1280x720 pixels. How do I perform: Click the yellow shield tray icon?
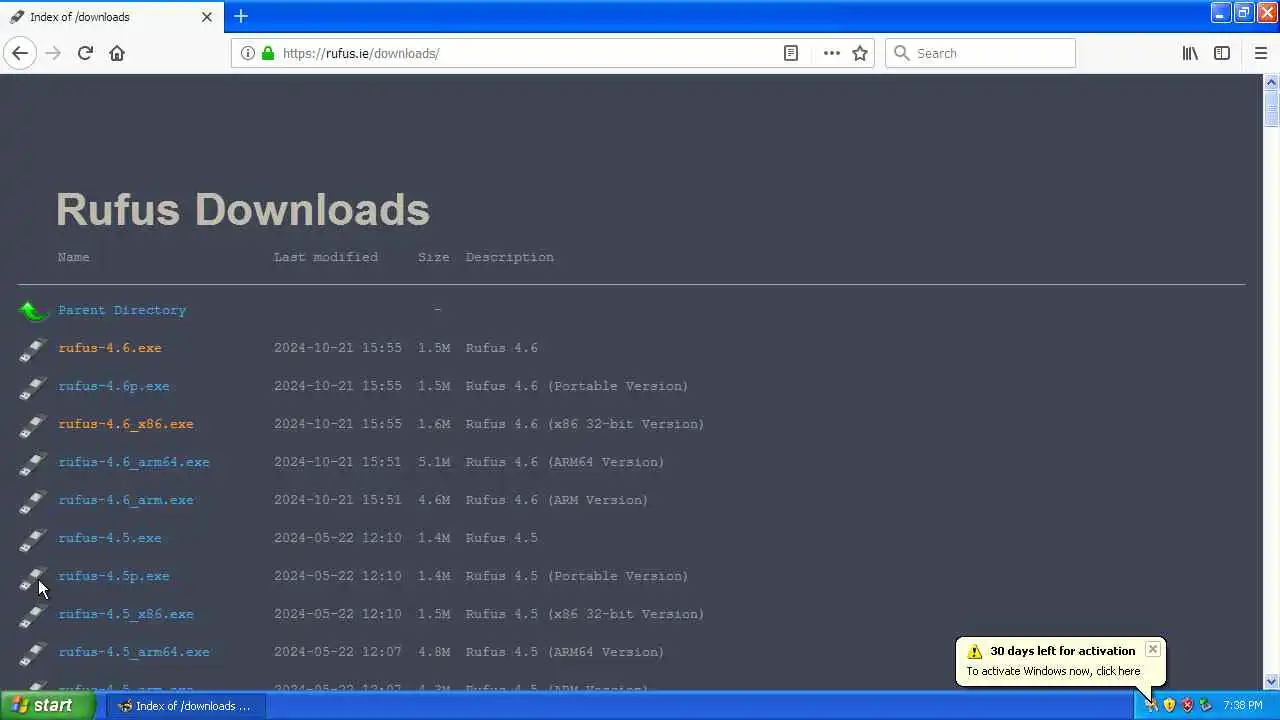tap(1169, 705)
